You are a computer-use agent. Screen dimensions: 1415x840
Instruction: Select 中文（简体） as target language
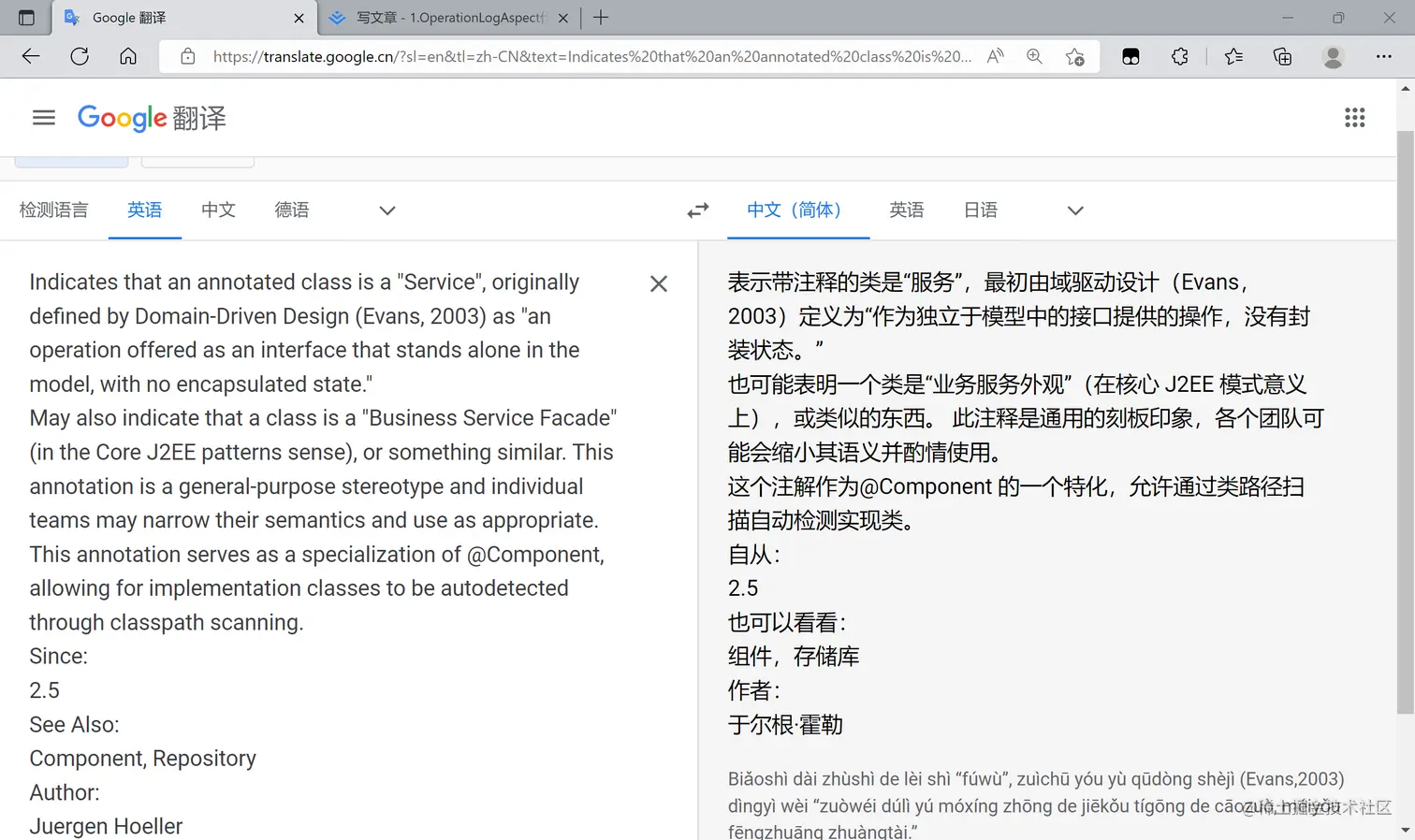(x=798, y=210)
